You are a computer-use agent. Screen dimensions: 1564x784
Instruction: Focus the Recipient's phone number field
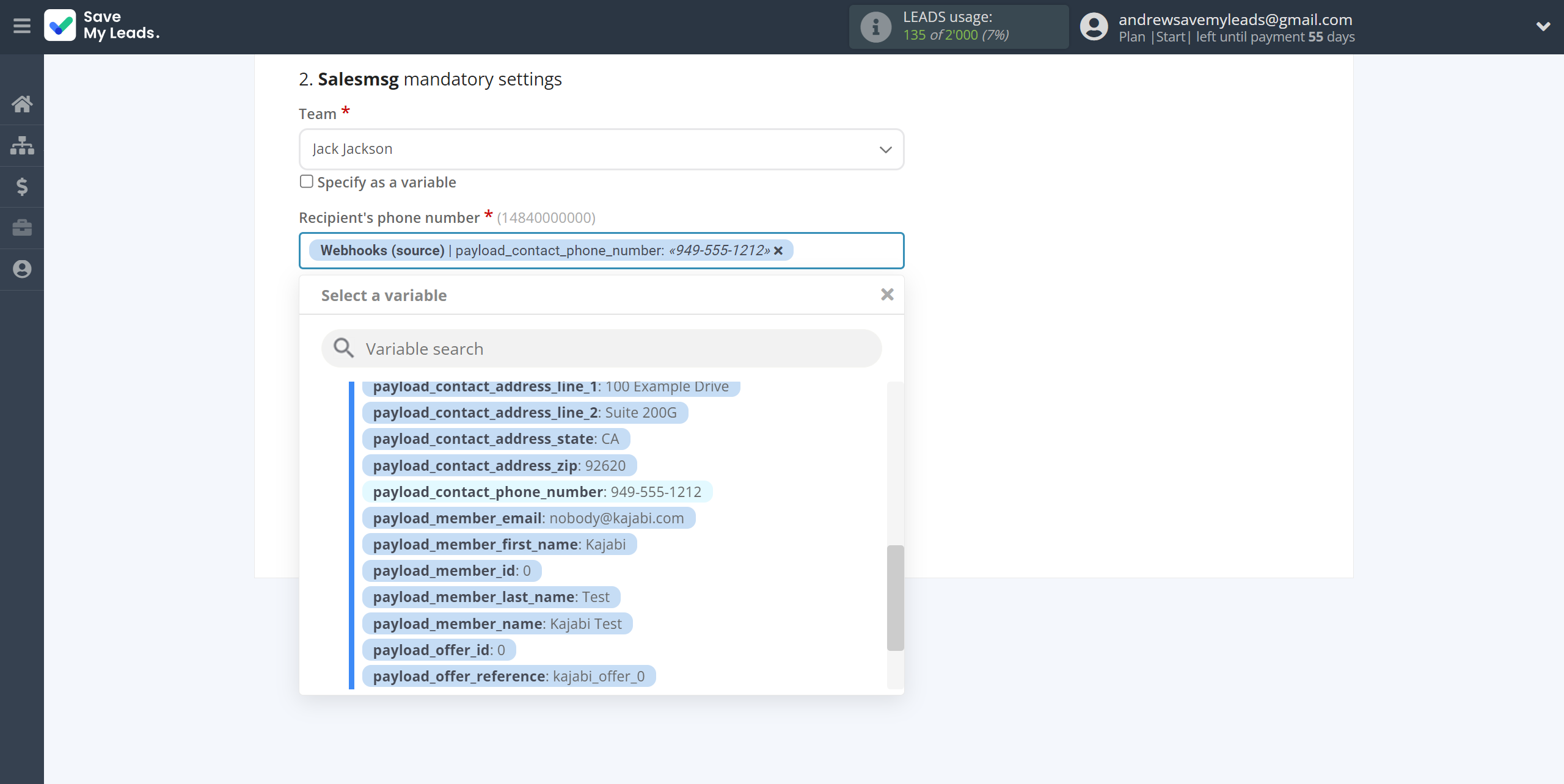click(601, 250)
